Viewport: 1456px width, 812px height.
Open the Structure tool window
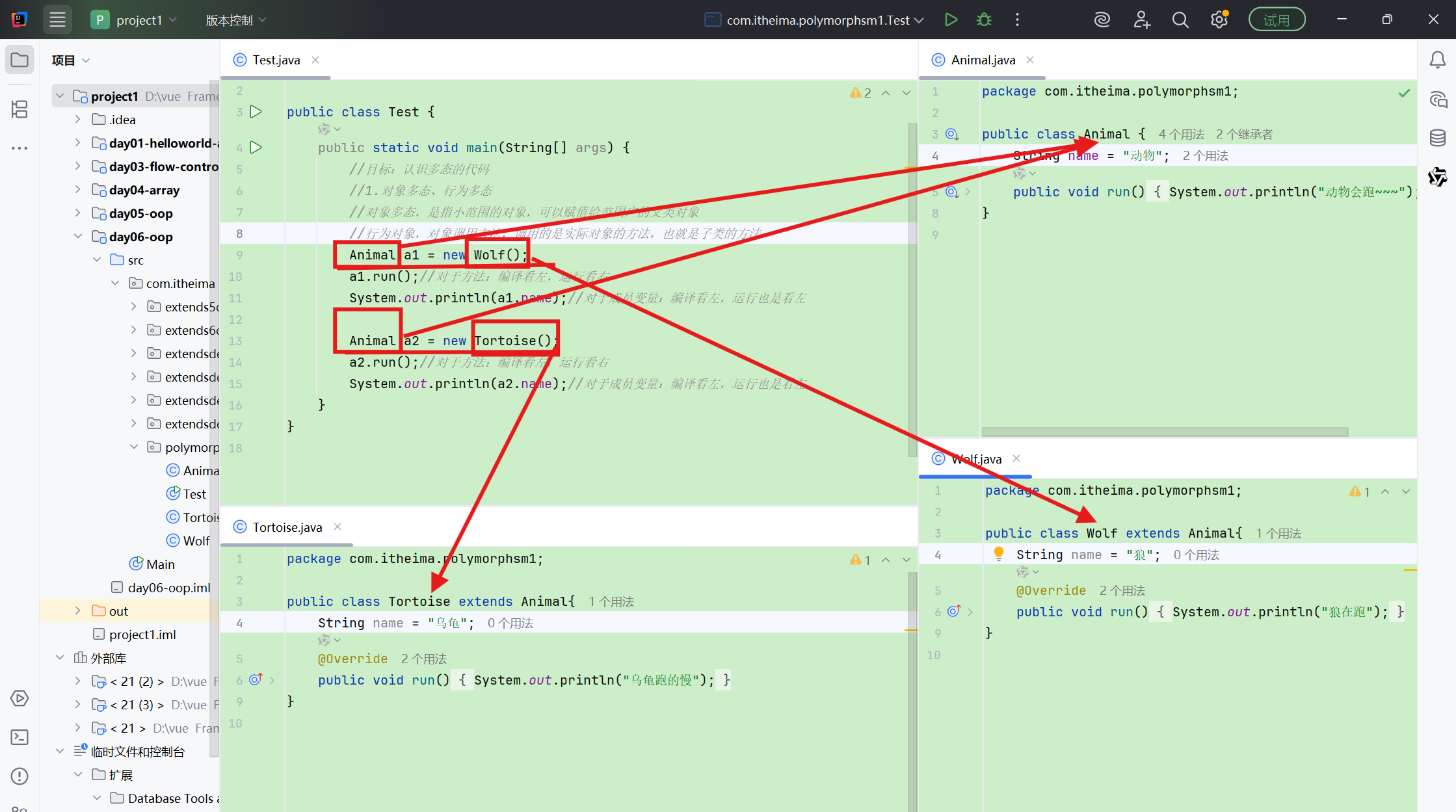tap(20, 109)
